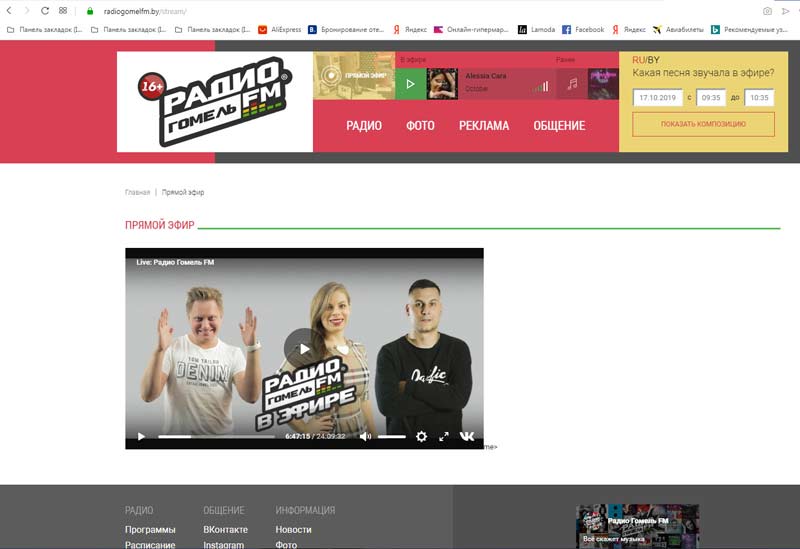This screenshot has height=549, width=800.
Task: Open Онлайн-гипермаркет bookmark
Action: point(471,30)
